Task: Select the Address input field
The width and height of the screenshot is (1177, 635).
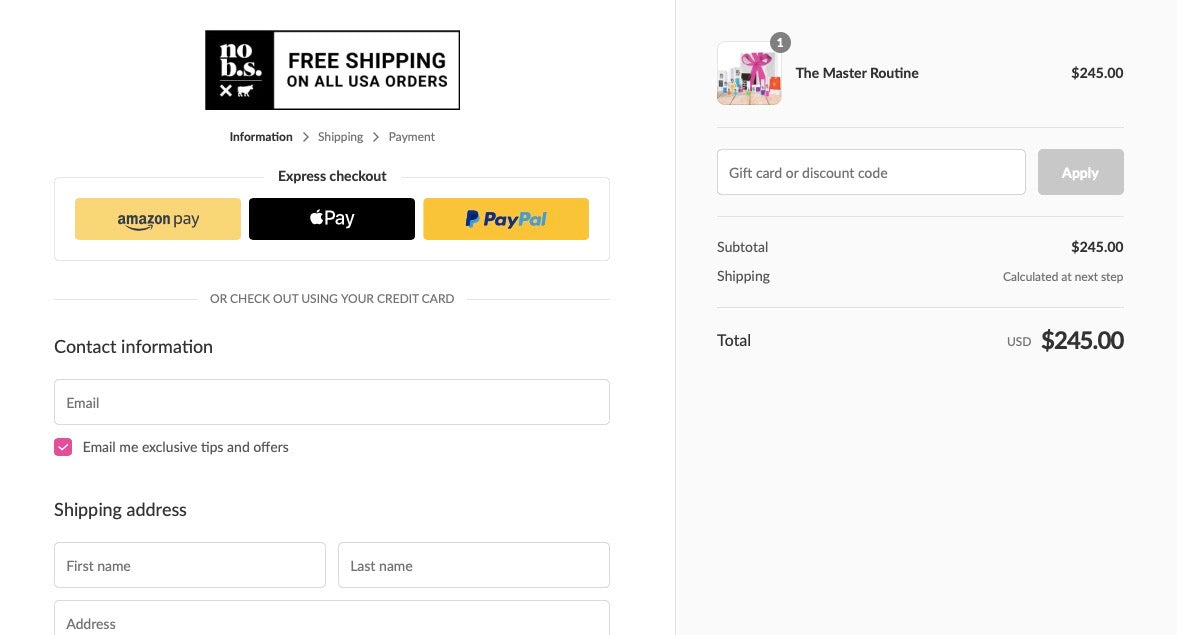Action: [332, 618]
